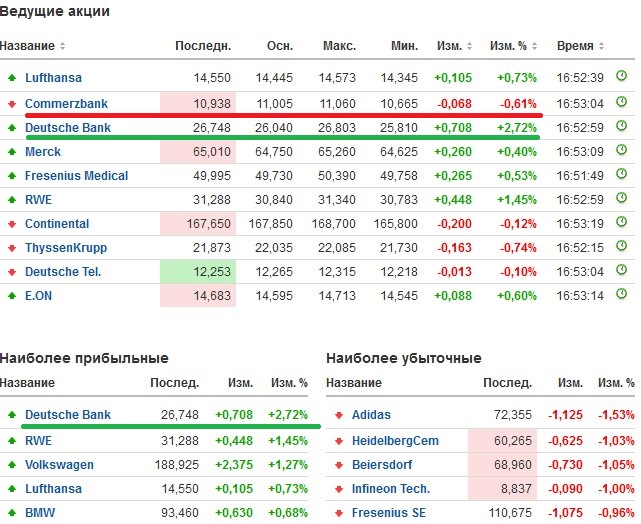
Task: Open the BMW stock link
Action: click(39, 513)
